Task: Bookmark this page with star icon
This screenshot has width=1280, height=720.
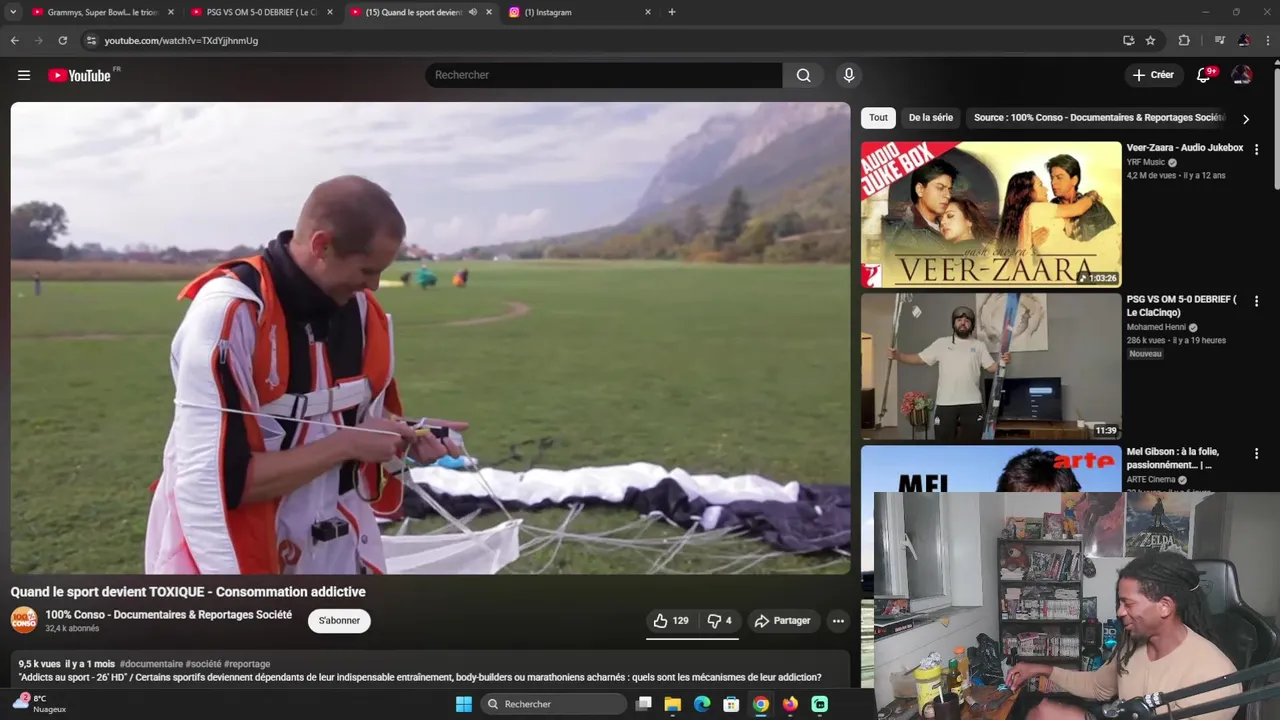Action: [1151, 40]
